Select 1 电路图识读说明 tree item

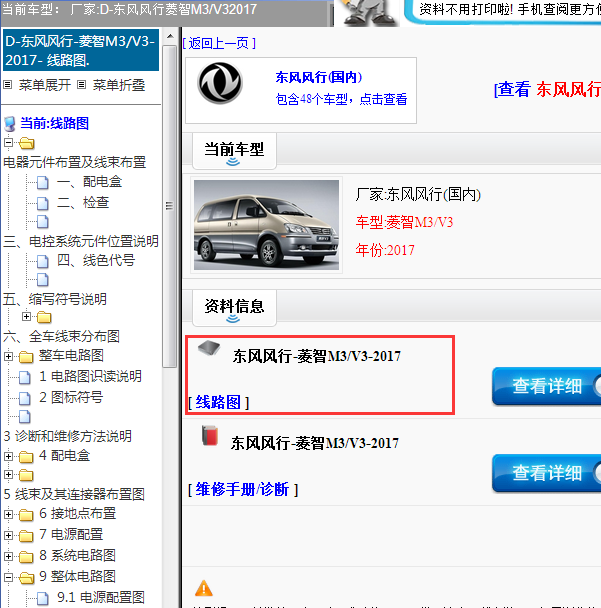[x=90, y=376]
